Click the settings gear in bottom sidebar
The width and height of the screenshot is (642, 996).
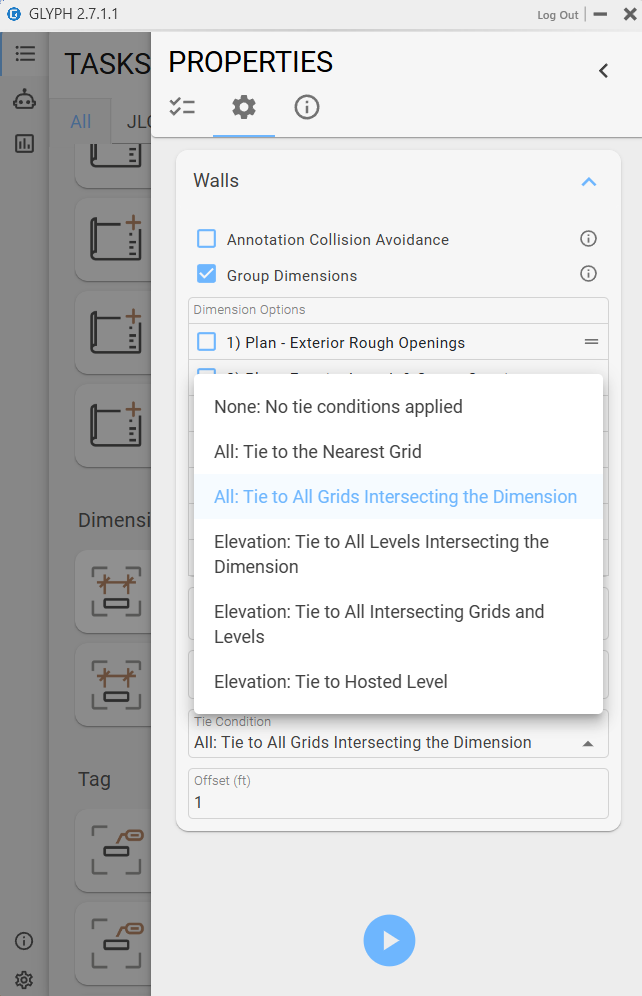tap(25, 979)
